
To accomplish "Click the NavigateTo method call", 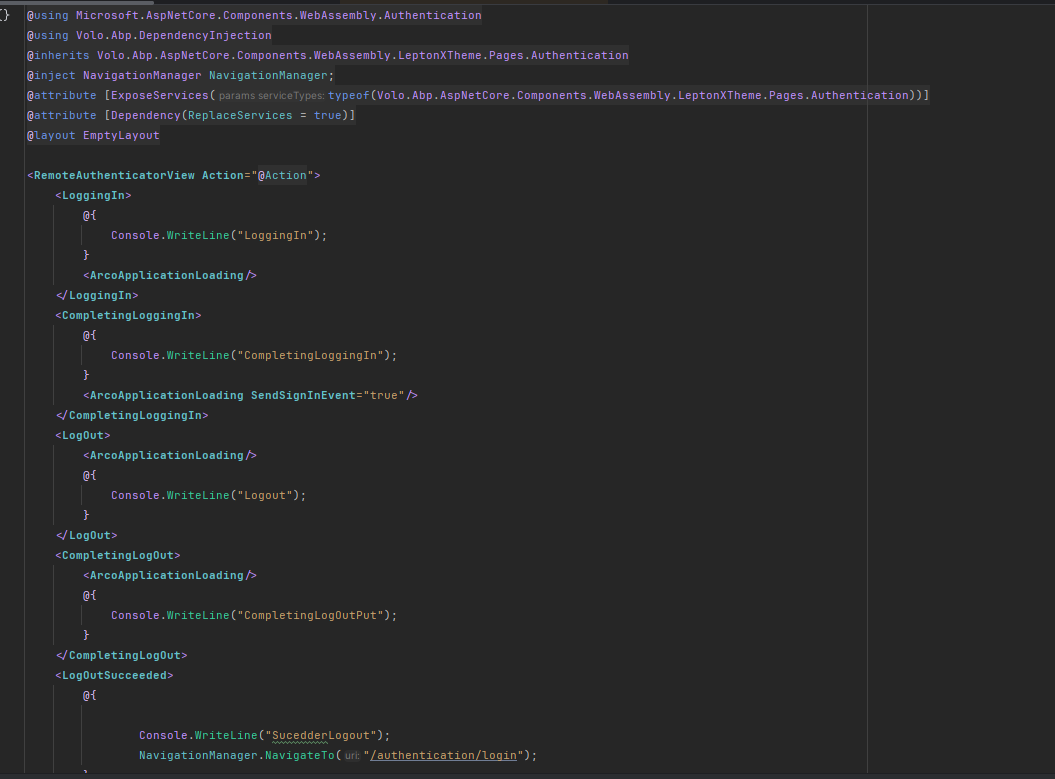I will [300, 755].
